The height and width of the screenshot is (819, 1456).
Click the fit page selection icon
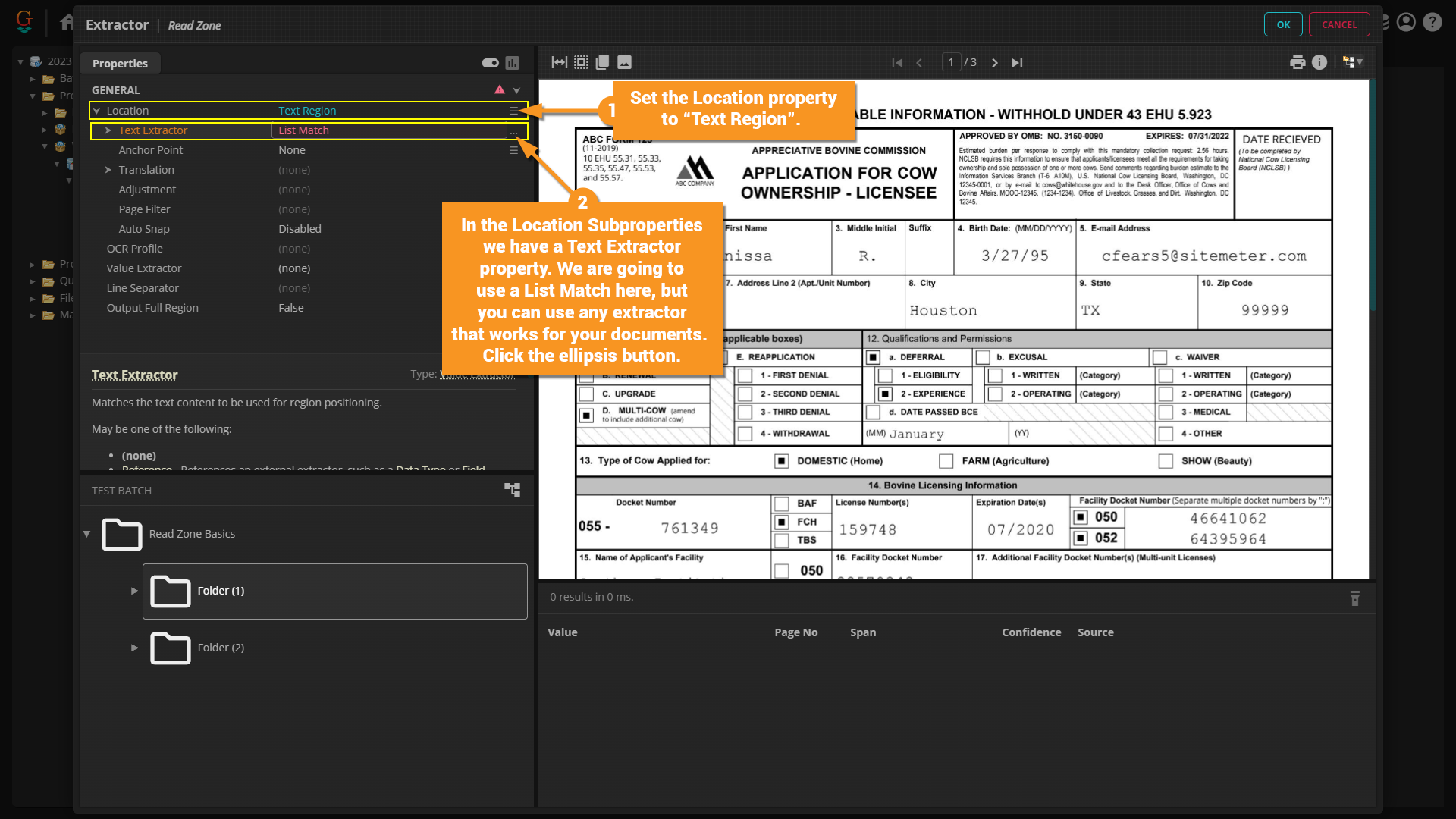(581, 62)
